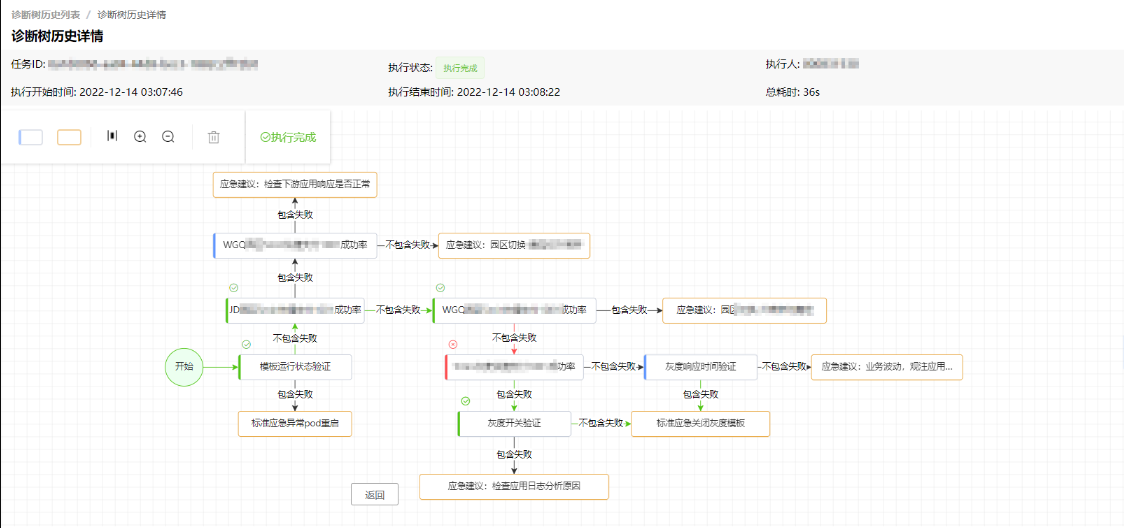The width and height of the screenshot is (1124, 528).
Task: Select the 灰度开关验证 node
Action: [514, 423]
